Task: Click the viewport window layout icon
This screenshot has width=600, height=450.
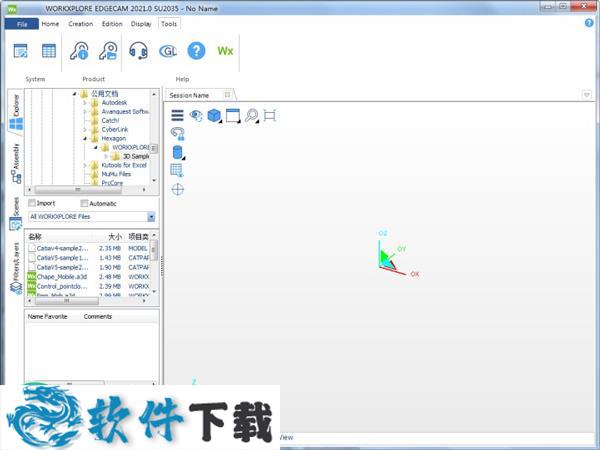Action: pos(233,115)
